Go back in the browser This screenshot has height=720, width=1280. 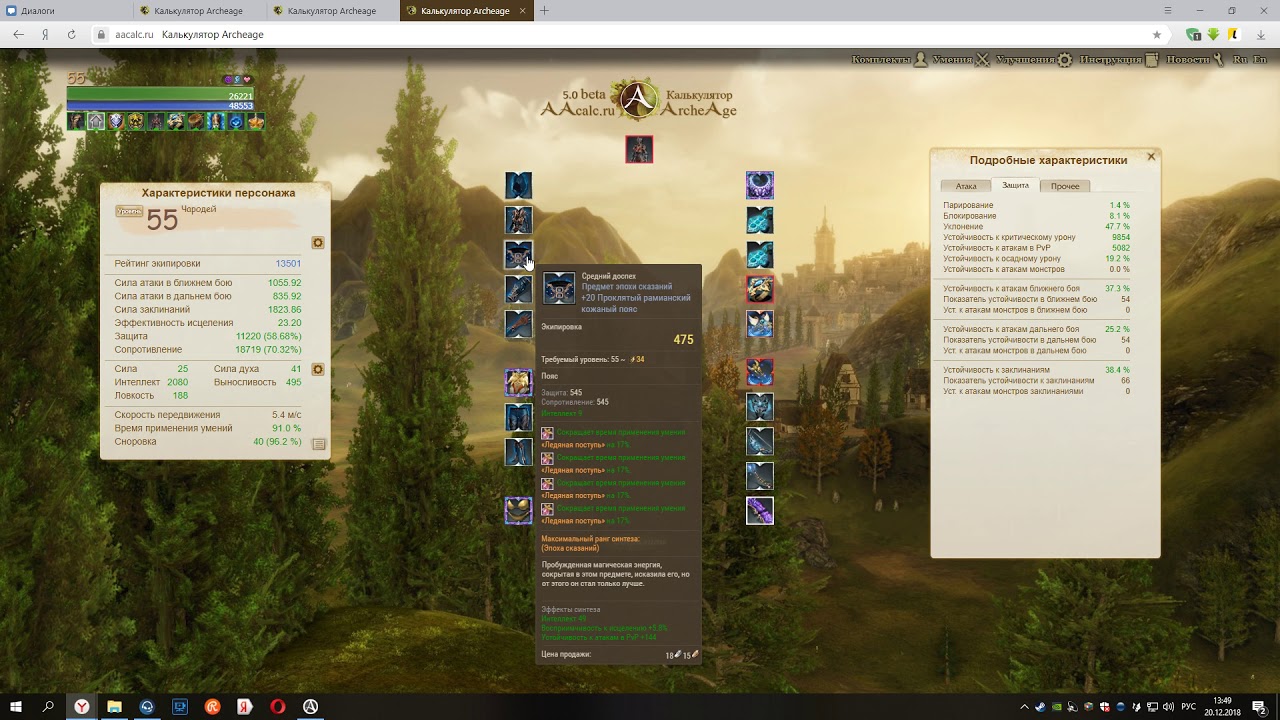click(18, 34)
